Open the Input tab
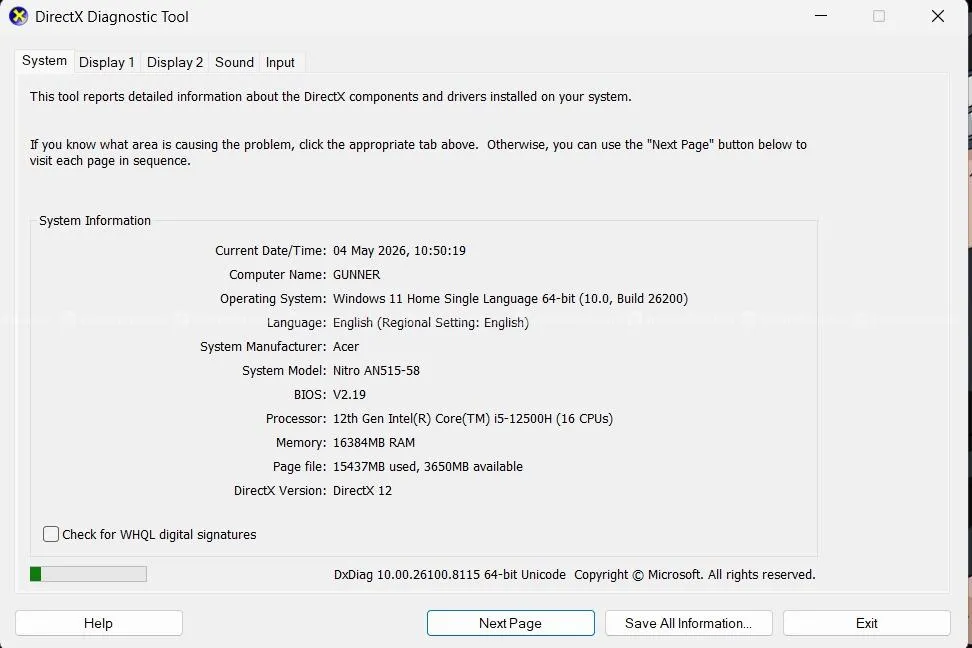972x648 pixels. pos(280,62)
